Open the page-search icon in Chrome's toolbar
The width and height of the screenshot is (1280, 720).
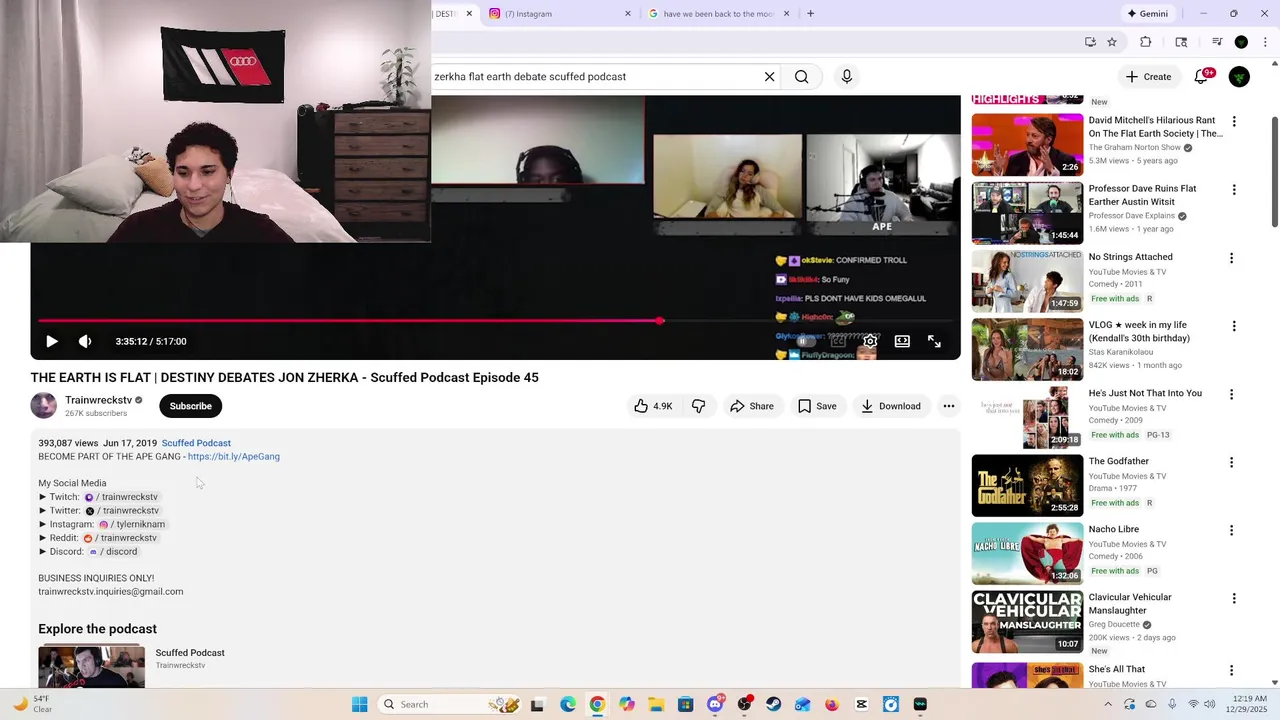point(1181,42)
